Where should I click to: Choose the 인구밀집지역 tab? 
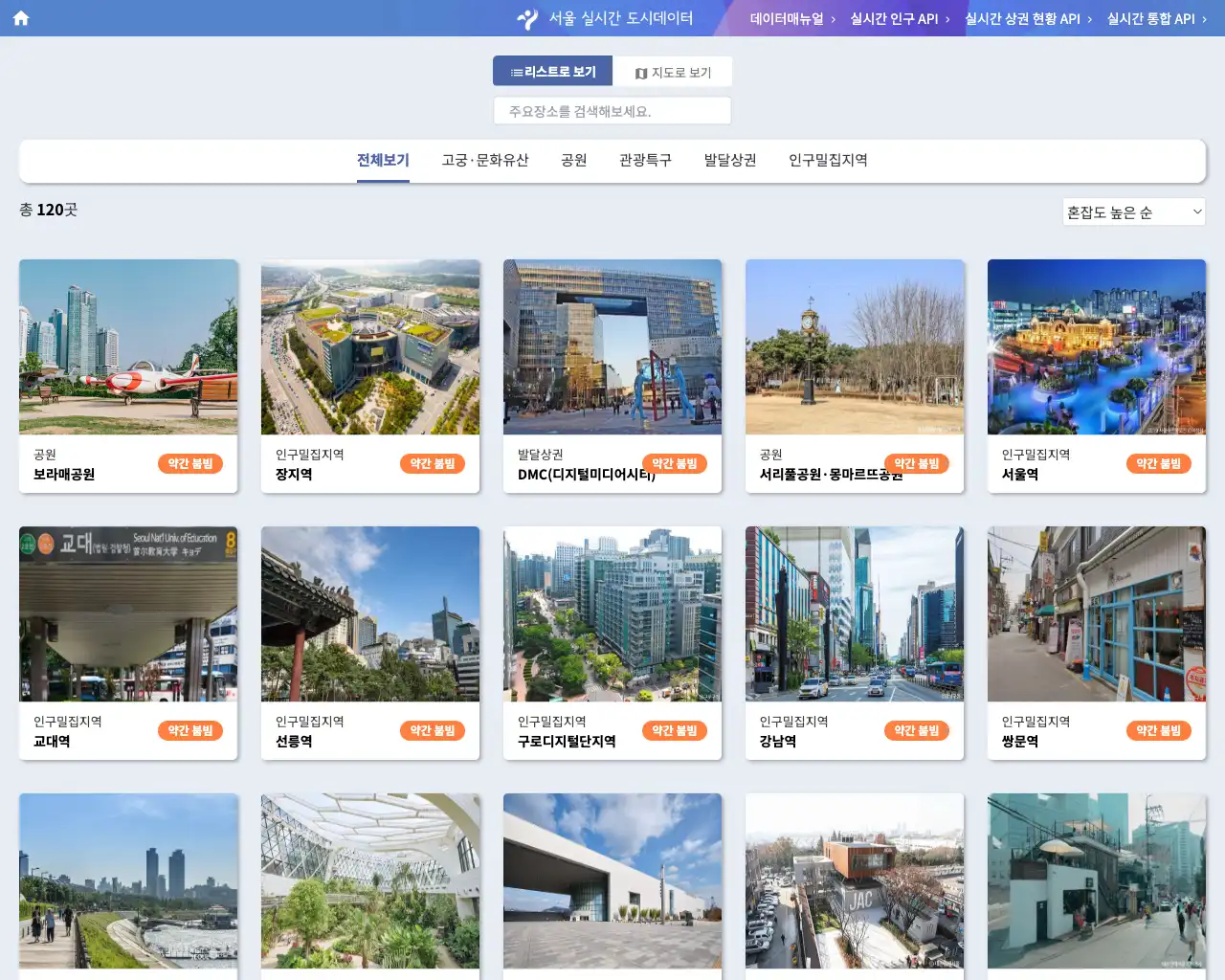tap(828, 160)
